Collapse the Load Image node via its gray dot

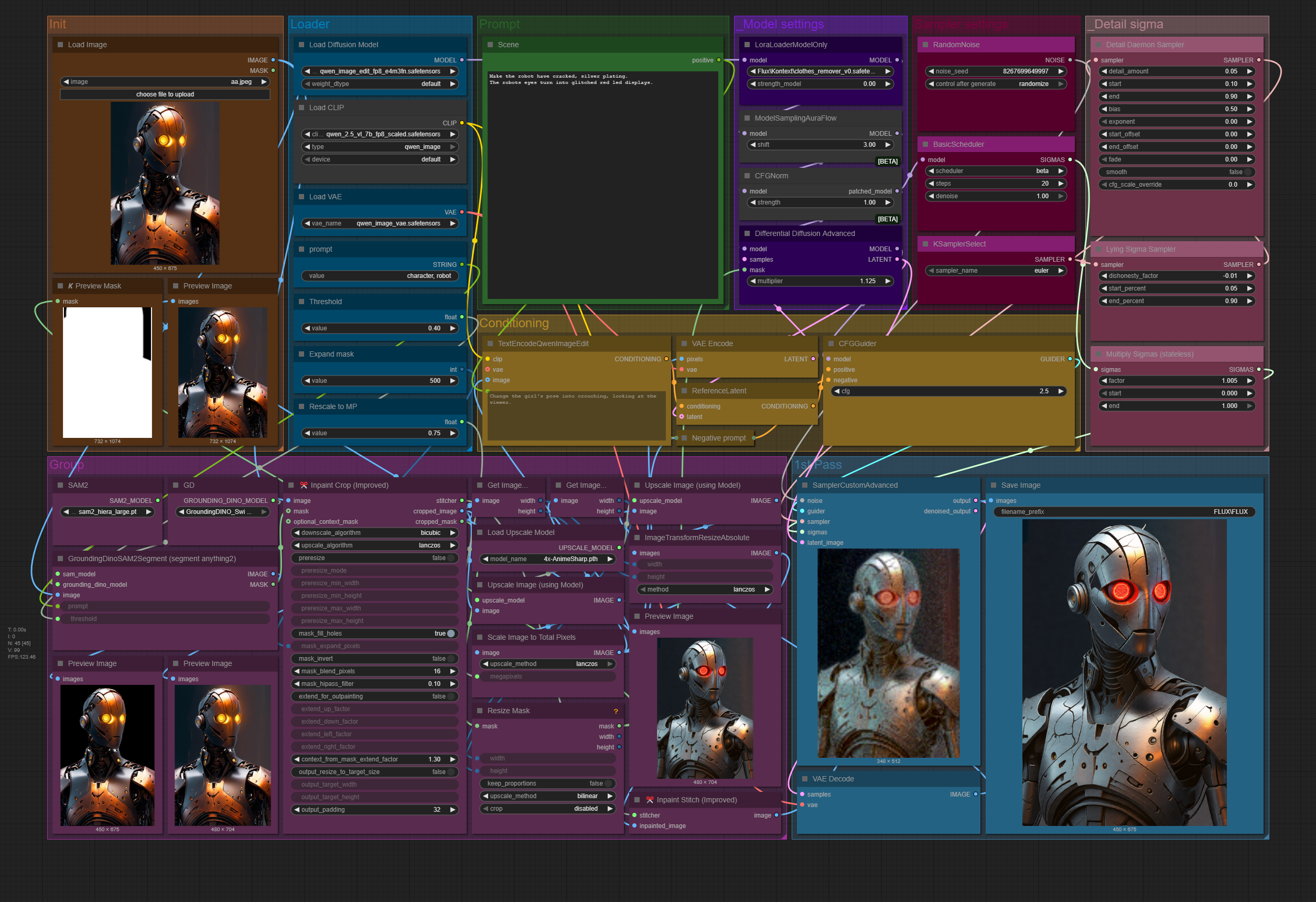point(60,45)
